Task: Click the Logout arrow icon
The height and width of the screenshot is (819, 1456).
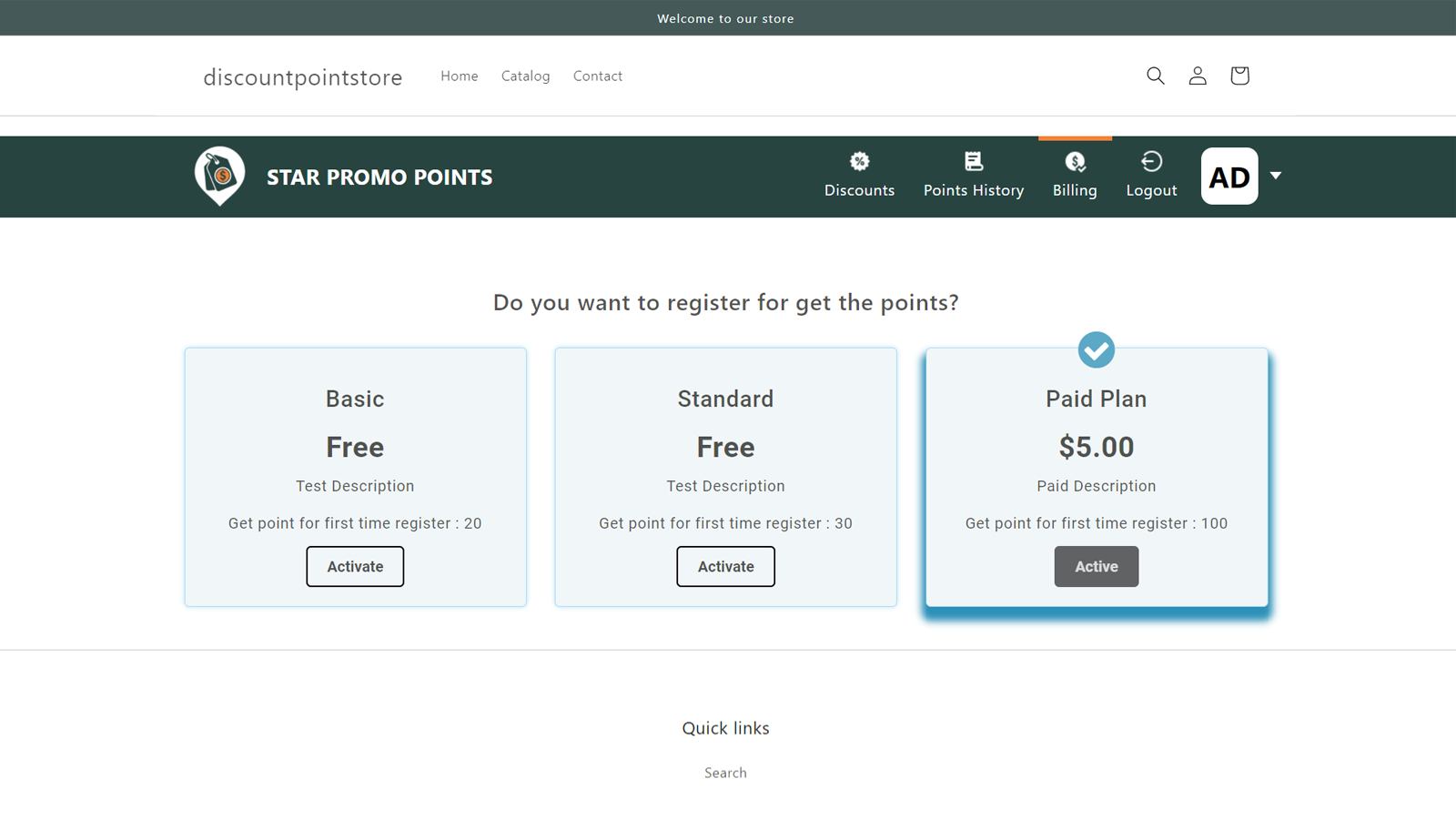Action: click(1151, 162)
